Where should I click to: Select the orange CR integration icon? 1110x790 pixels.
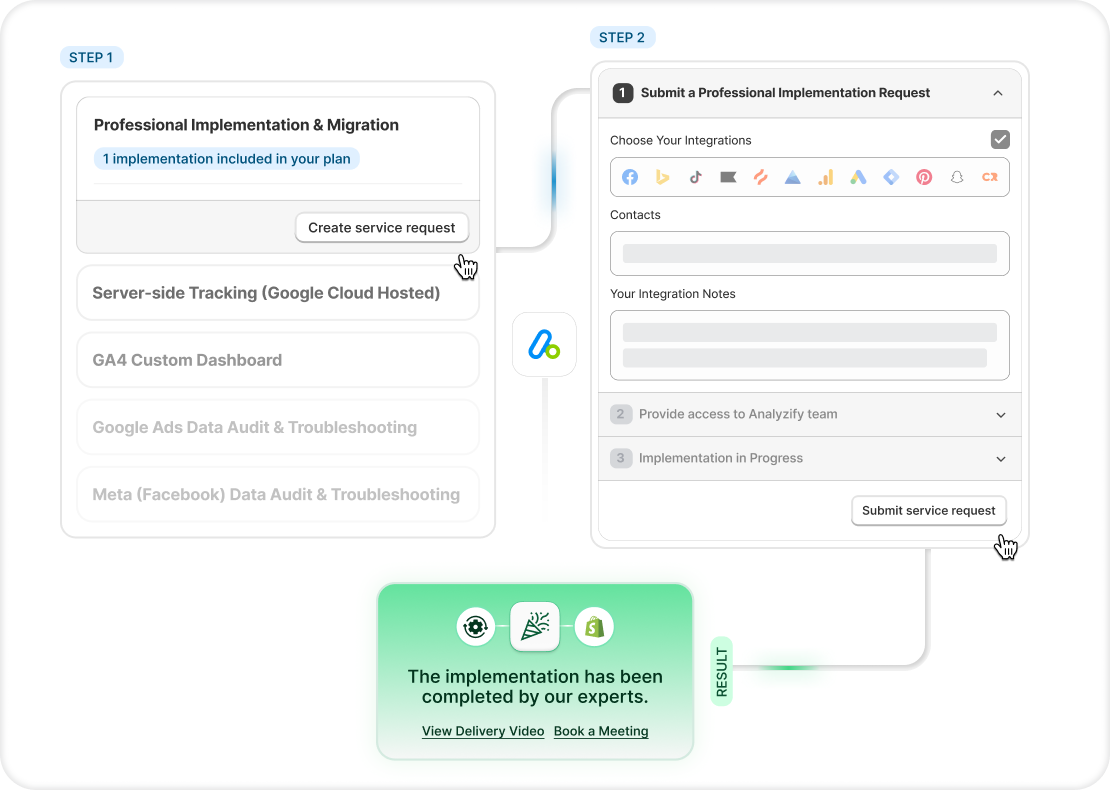coord(990,177)
